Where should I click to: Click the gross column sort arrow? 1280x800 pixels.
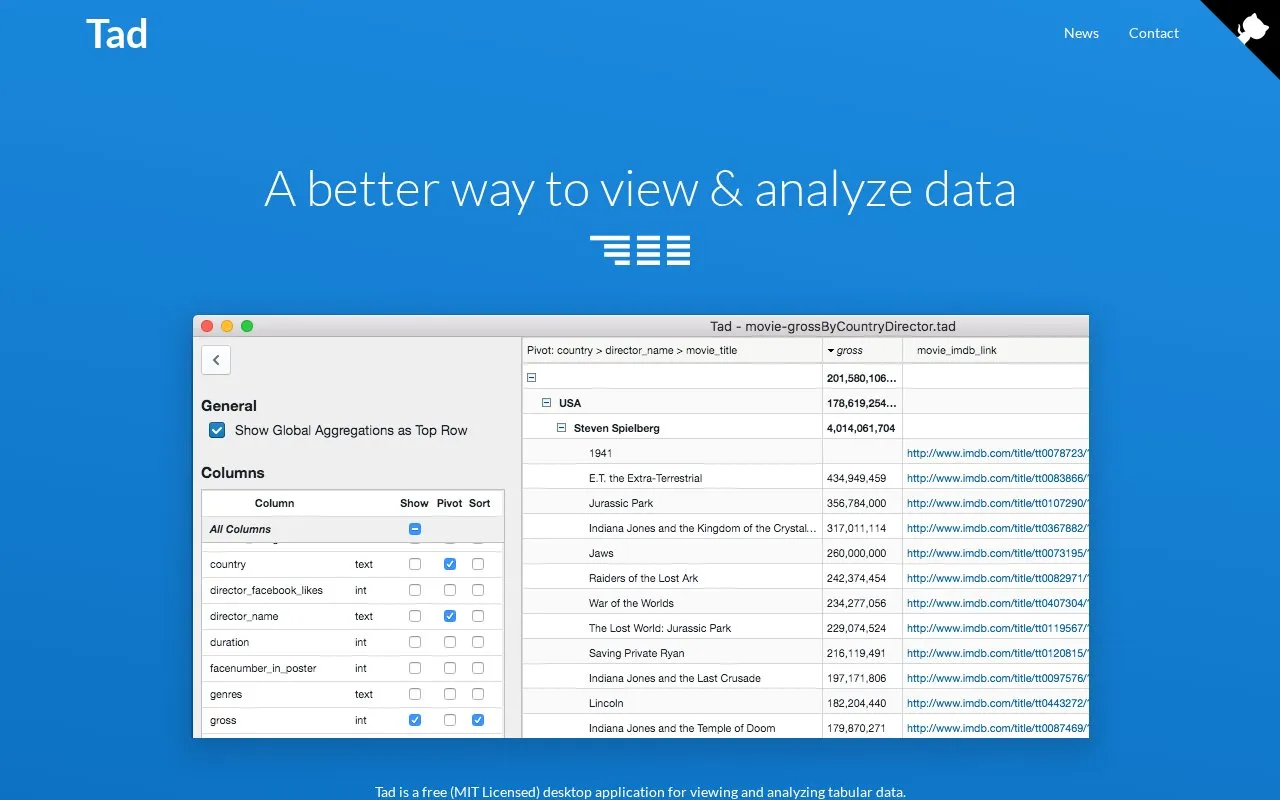(831, 351)
